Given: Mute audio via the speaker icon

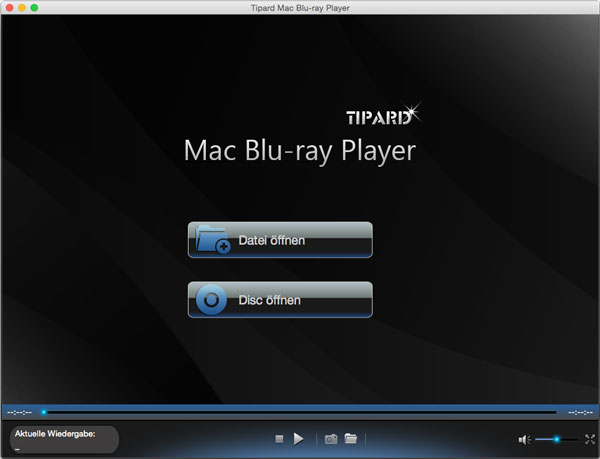Looking at the screenshot, I should tap(524, 440).
